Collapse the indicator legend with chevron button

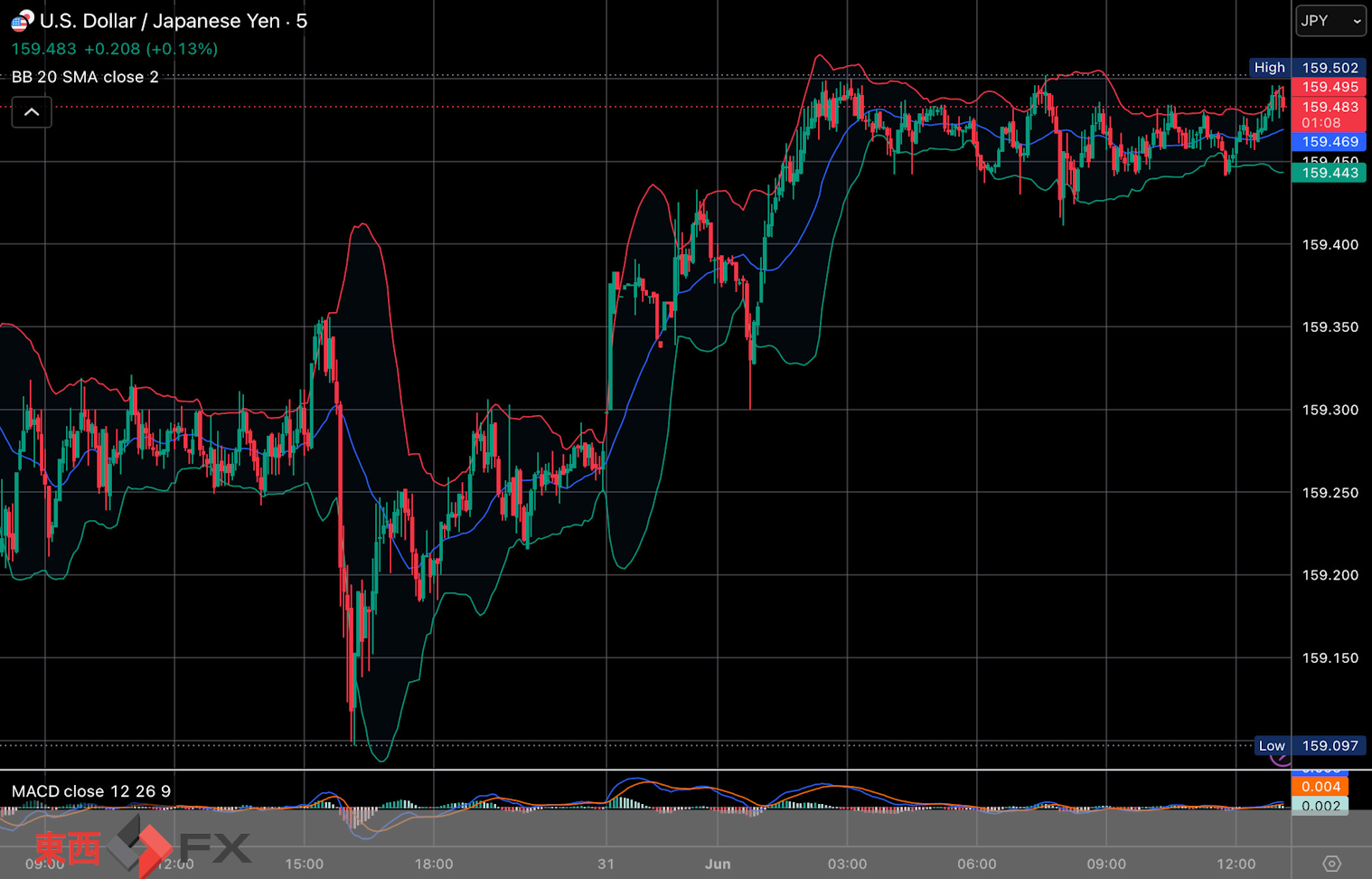[32, 112]
